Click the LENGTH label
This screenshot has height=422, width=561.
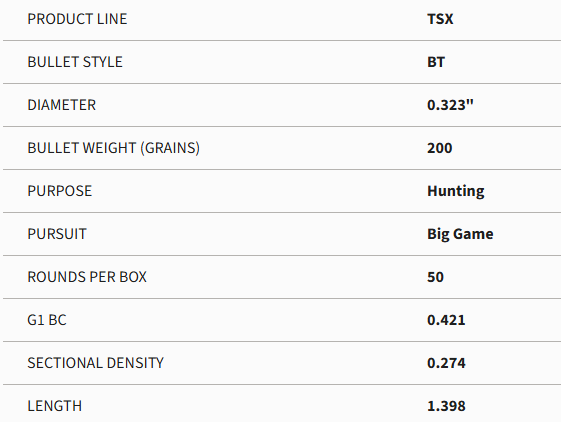(55, 406)
